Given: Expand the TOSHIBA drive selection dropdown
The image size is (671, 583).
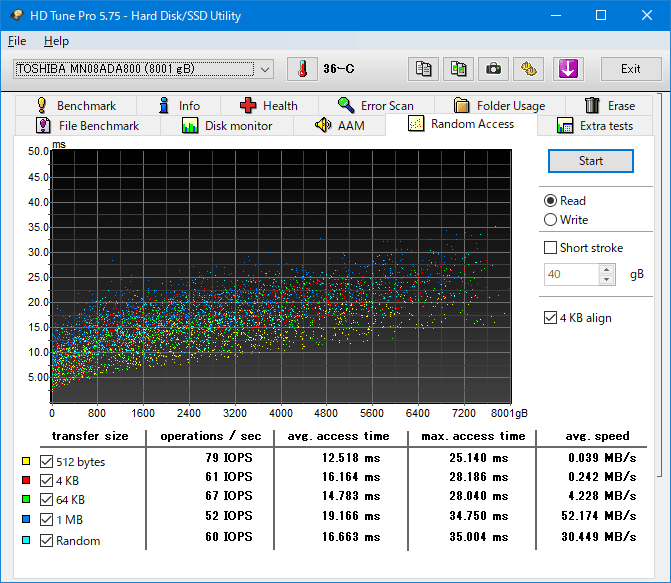Looking at the screenshot, I should tap(264, 69).
